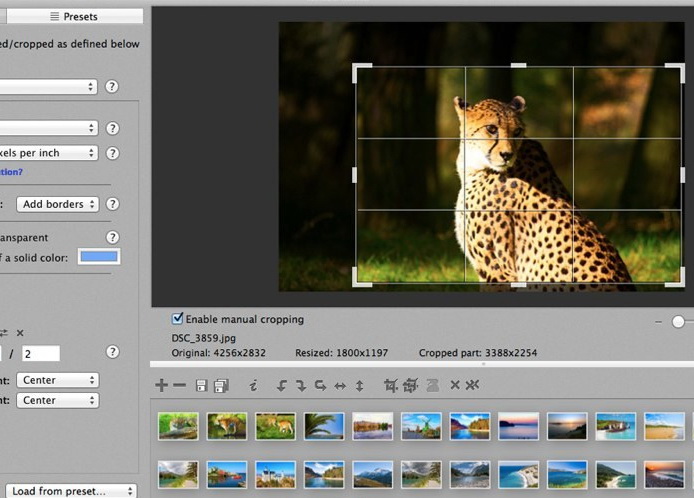
Task: Click the single X icon in the toolbar
Action: pos(454,385)
